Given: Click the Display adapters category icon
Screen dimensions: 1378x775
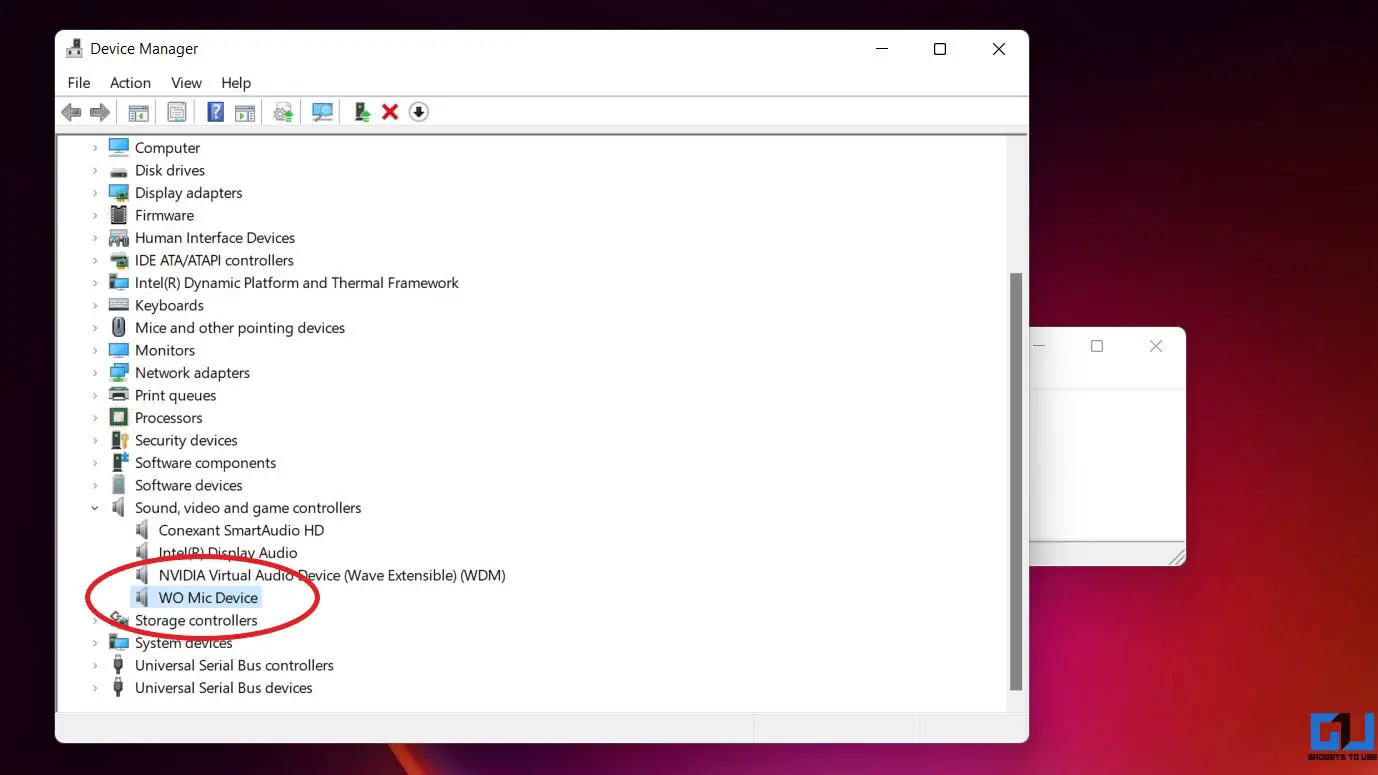Looking at the screenshot, I should click(119, 193).
